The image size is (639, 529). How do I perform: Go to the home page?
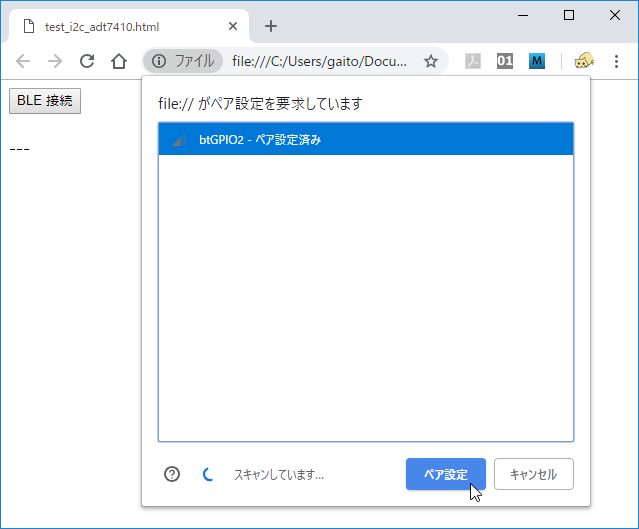pyautogui.click(x=119, y=61)
